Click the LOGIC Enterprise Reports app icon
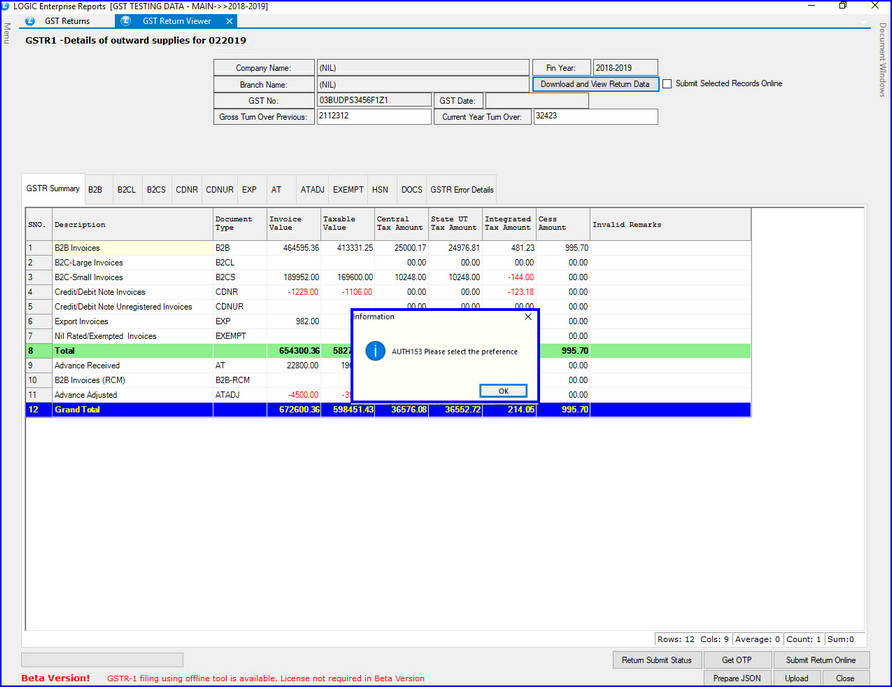892x687 pixels. (6, 6)
